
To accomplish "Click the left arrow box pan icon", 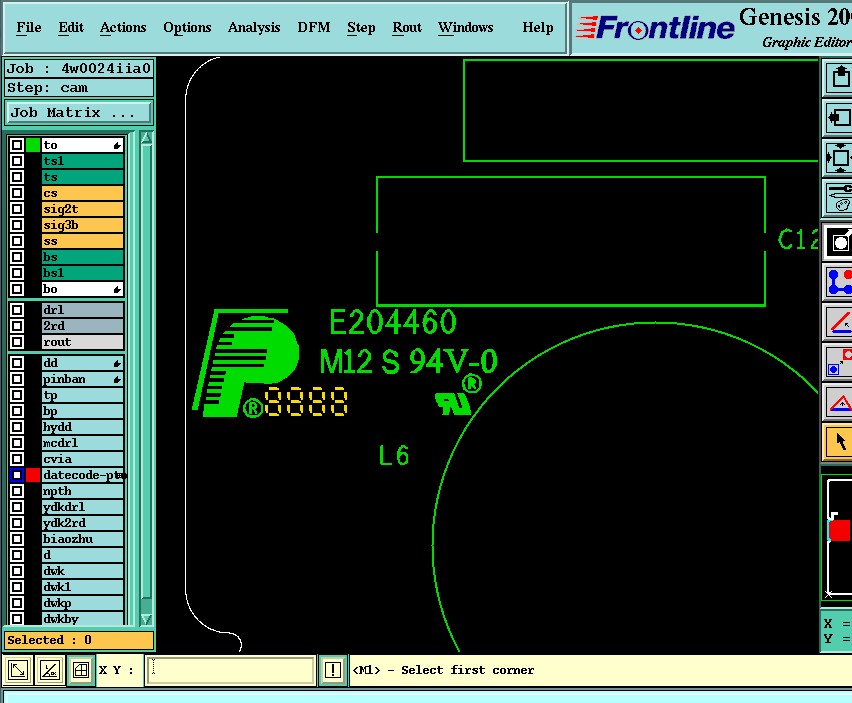I will pos(838,117).
